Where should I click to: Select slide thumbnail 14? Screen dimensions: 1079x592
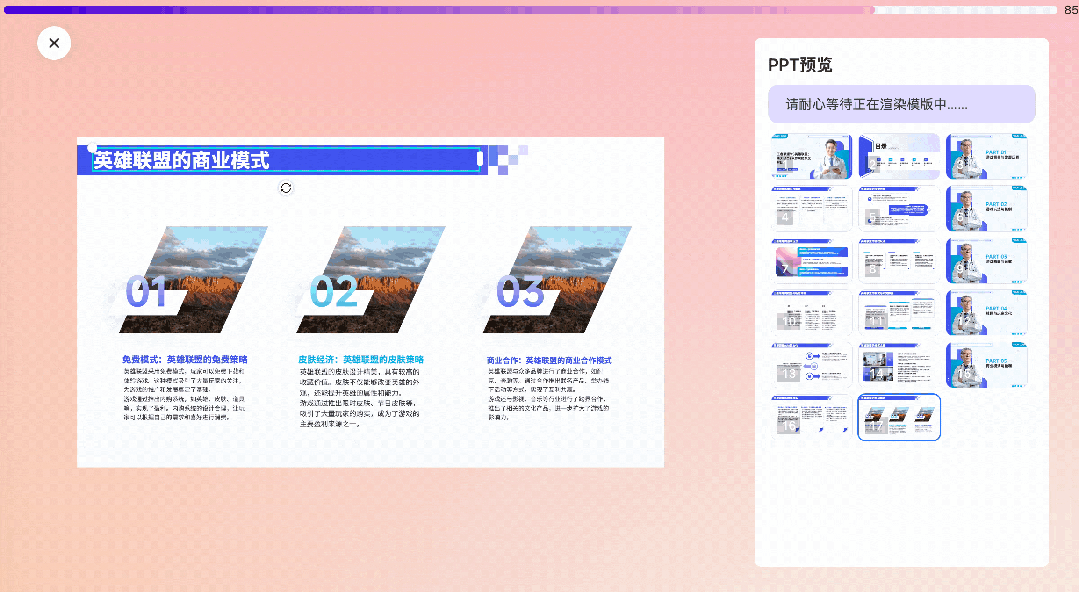point(899,365)
